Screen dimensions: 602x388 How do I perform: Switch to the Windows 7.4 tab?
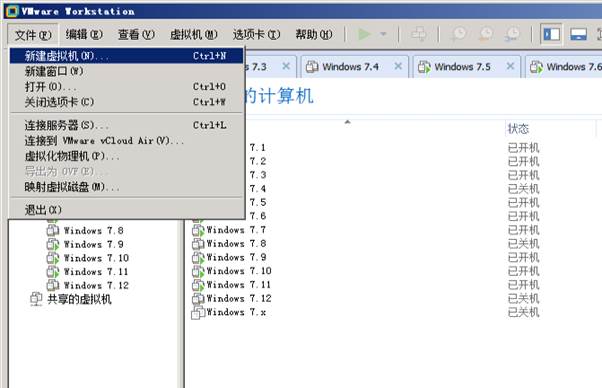[x=355, y=67]
